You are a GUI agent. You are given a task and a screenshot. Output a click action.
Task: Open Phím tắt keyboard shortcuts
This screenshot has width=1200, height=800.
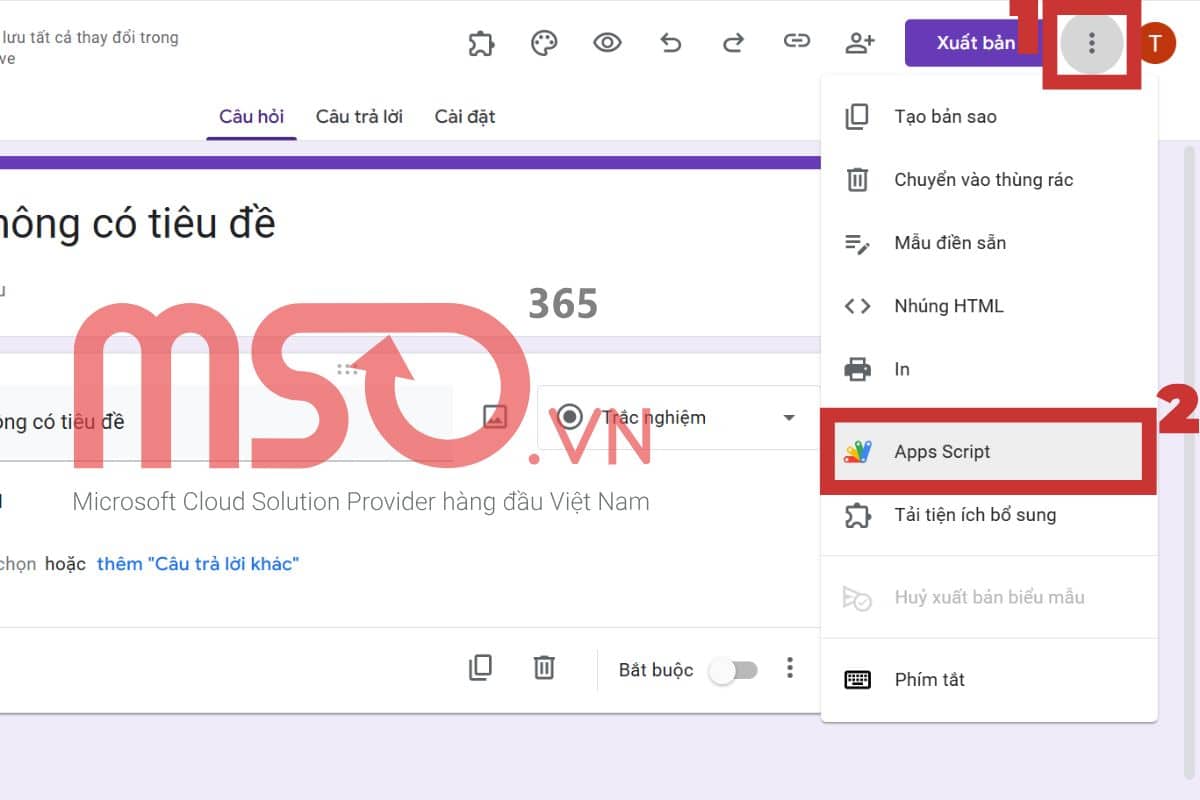point(989,680)
